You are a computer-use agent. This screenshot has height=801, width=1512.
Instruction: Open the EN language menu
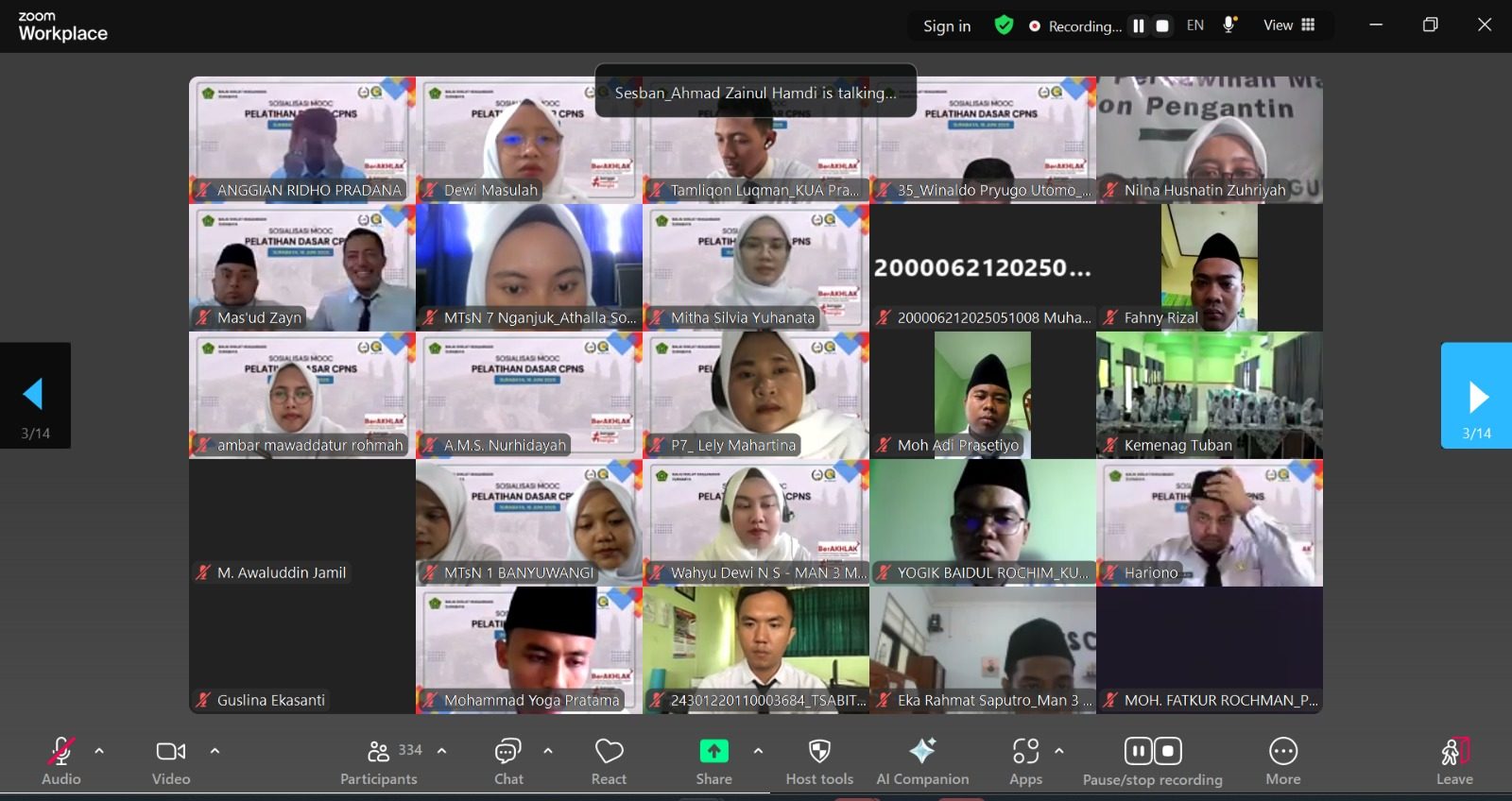click(x=1195, y=26)
